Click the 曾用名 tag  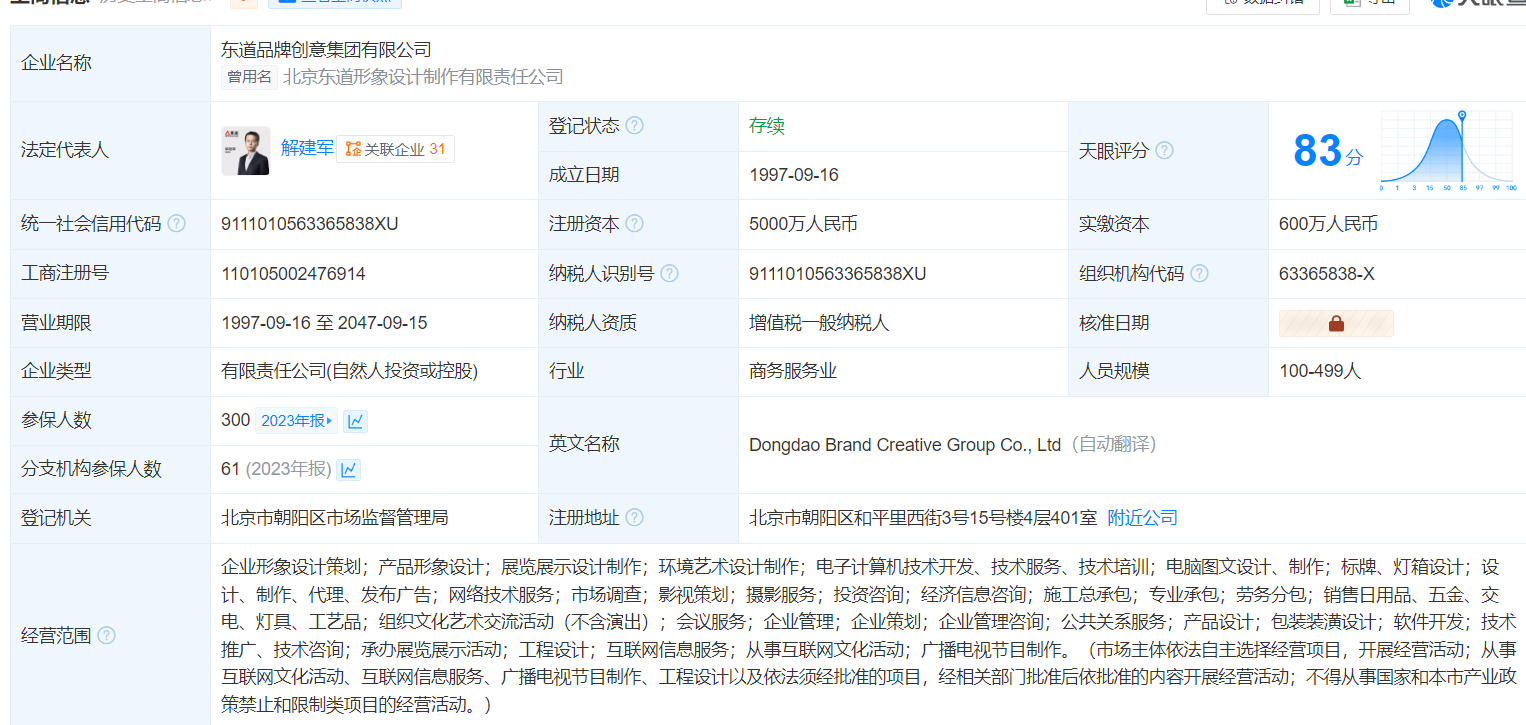[249, 77]
